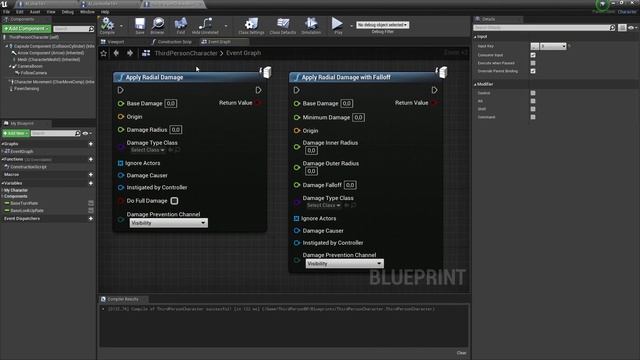Open the Details view options eye dropdown
Image resolution: width=640 pixels, height=360 pixels.
633,28
